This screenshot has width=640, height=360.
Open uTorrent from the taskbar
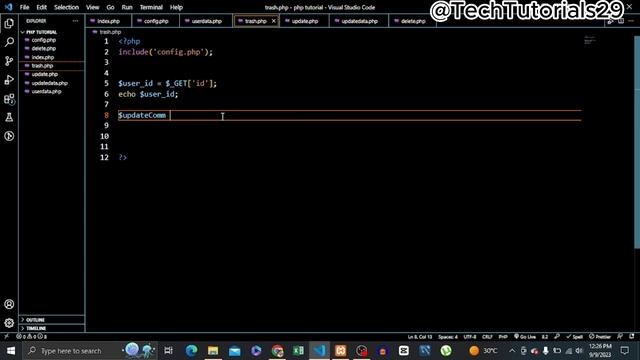[x=446, y=351]
